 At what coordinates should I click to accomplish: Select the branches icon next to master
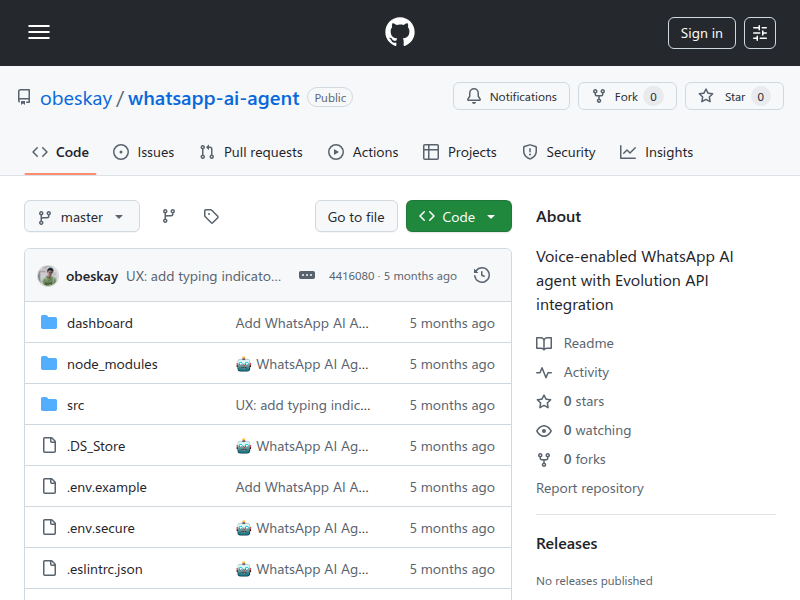click(x=168, y=215)
